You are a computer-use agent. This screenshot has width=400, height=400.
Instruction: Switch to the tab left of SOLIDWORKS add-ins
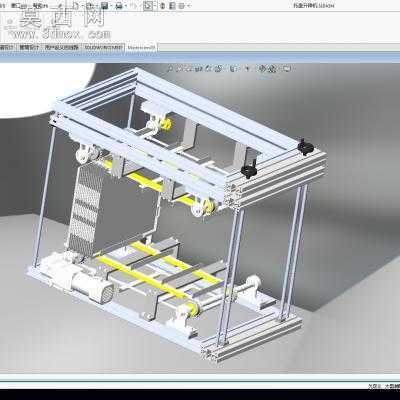point(61,47)
